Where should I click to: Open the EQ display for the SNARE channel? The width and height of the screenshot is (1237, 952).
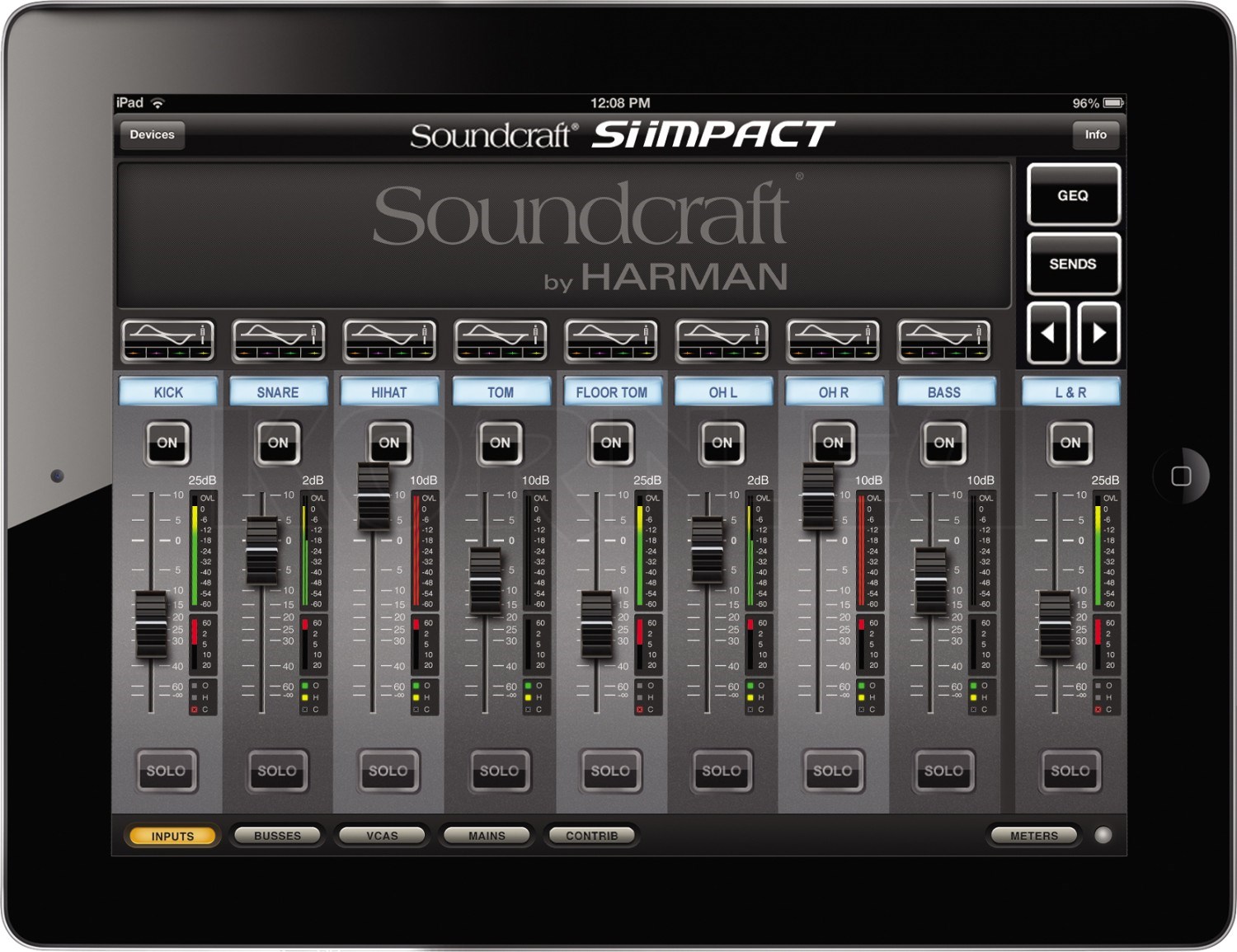(x=278, y=338)
